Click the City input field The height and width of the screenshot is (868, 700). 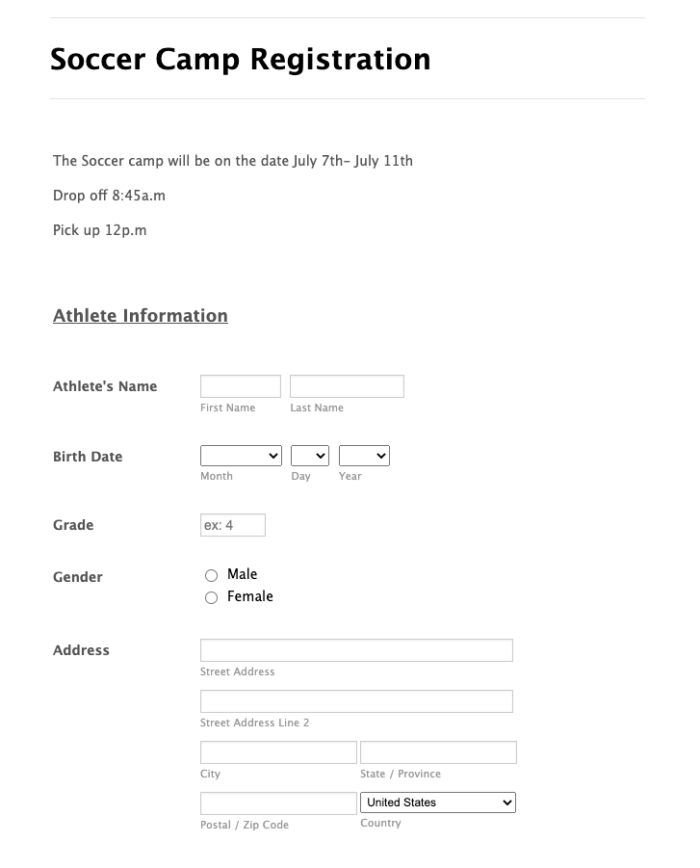coord(278,753)
